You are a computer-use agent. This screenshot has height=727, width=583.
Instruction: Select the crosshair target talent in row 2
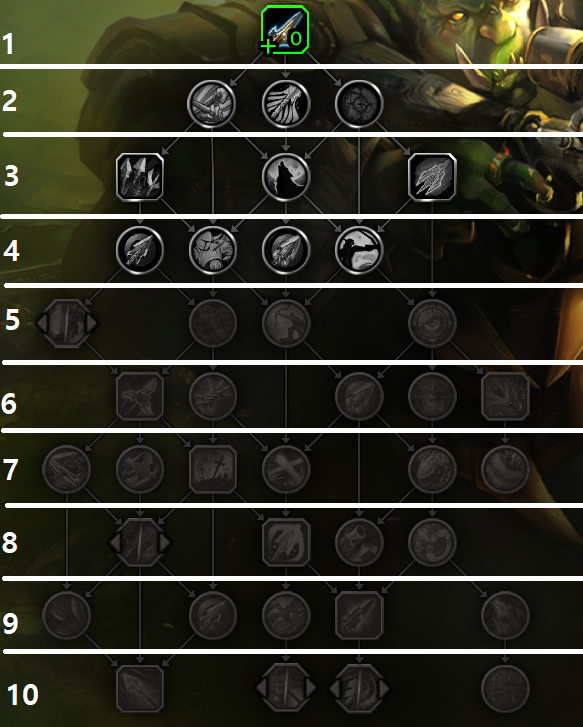point(359,103)
